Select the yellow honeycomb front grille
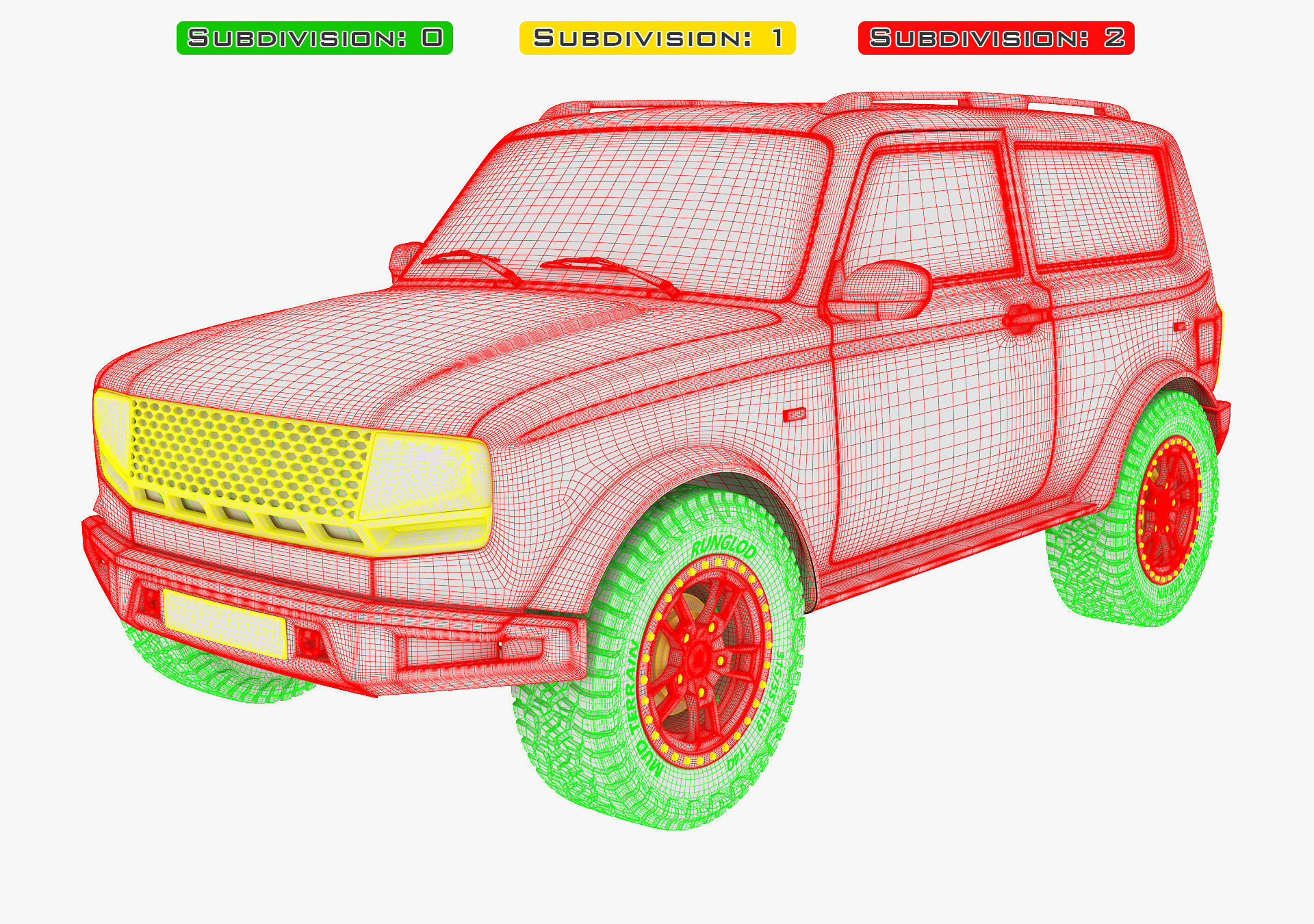Screen dimensions: 1314x924 pyautogui.click(x=250, y=457)
